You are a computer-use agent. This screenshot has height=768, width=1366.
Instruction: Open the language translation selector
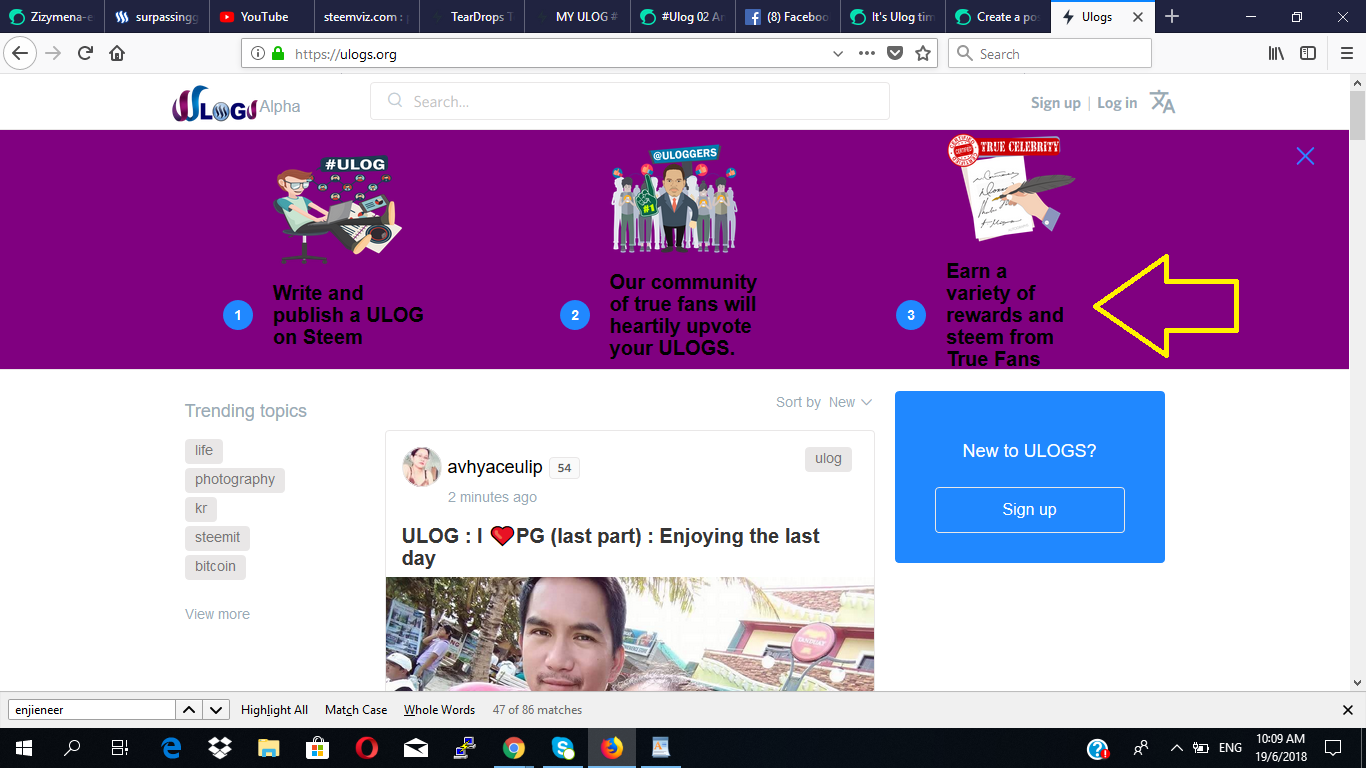(1162, 102)
